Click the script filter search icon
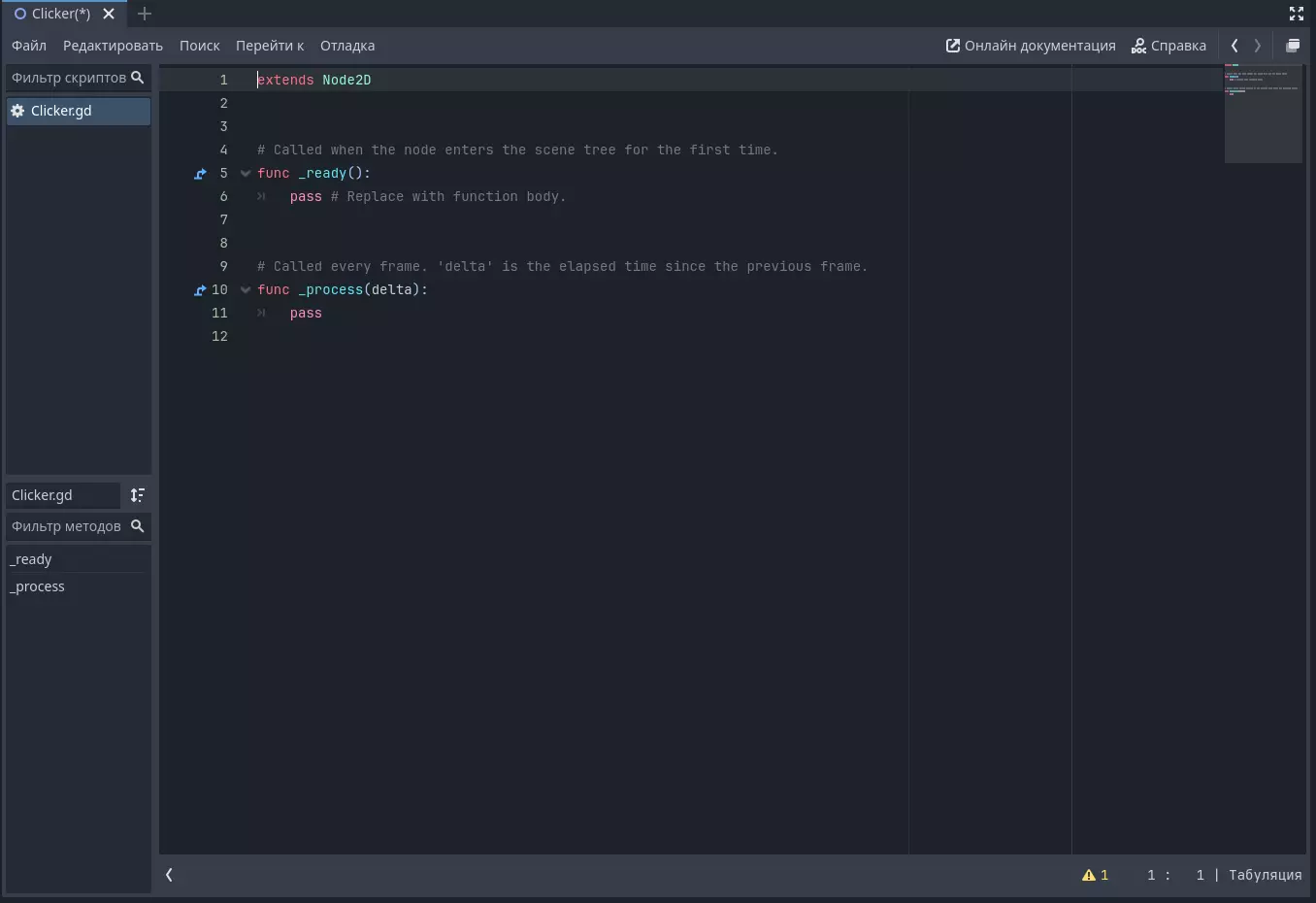The height and width of the screenshot is (903, 1316). click(138, 78)
